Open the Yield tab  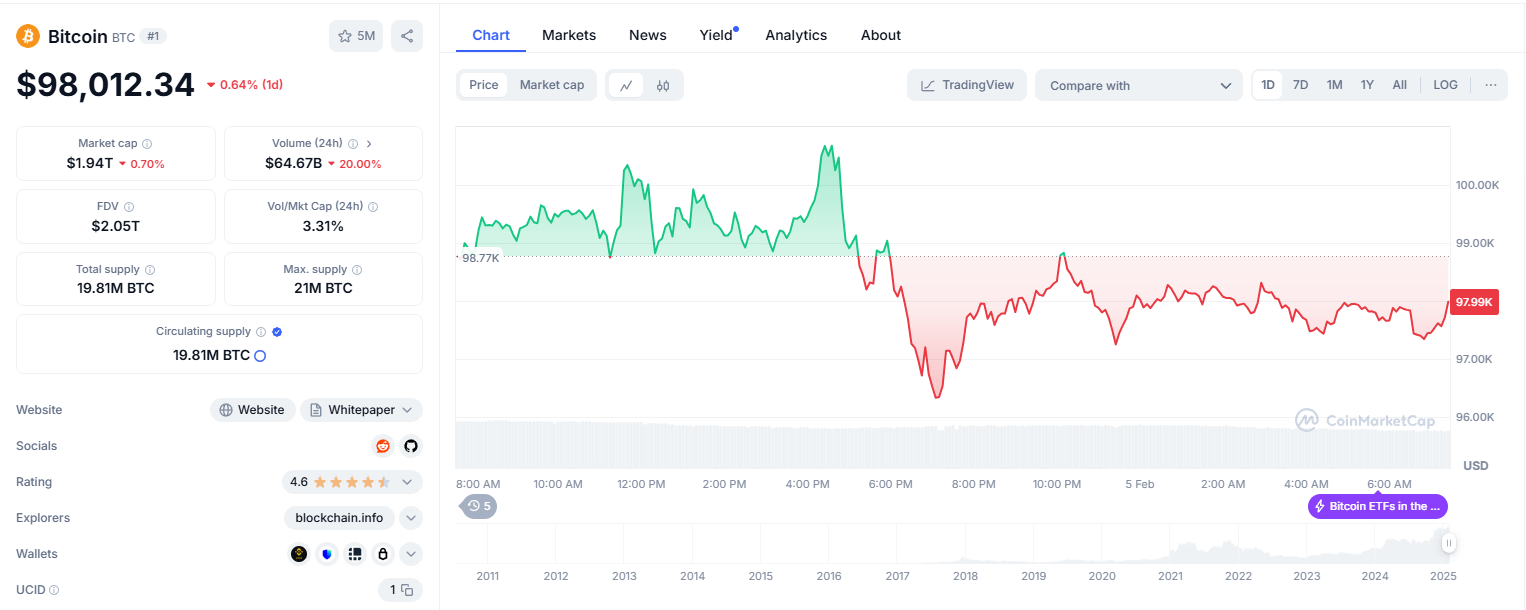[716, 35]
